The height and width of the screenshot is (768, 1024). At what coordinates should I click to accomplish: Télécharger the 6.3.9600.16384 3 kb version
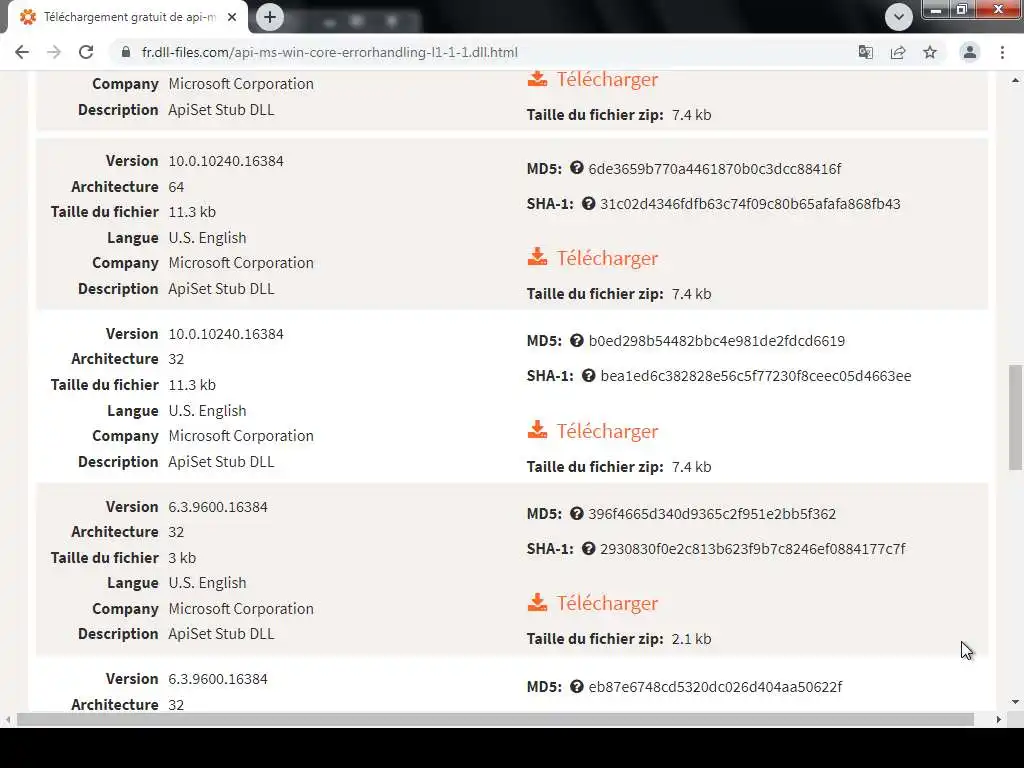(607, 603)
